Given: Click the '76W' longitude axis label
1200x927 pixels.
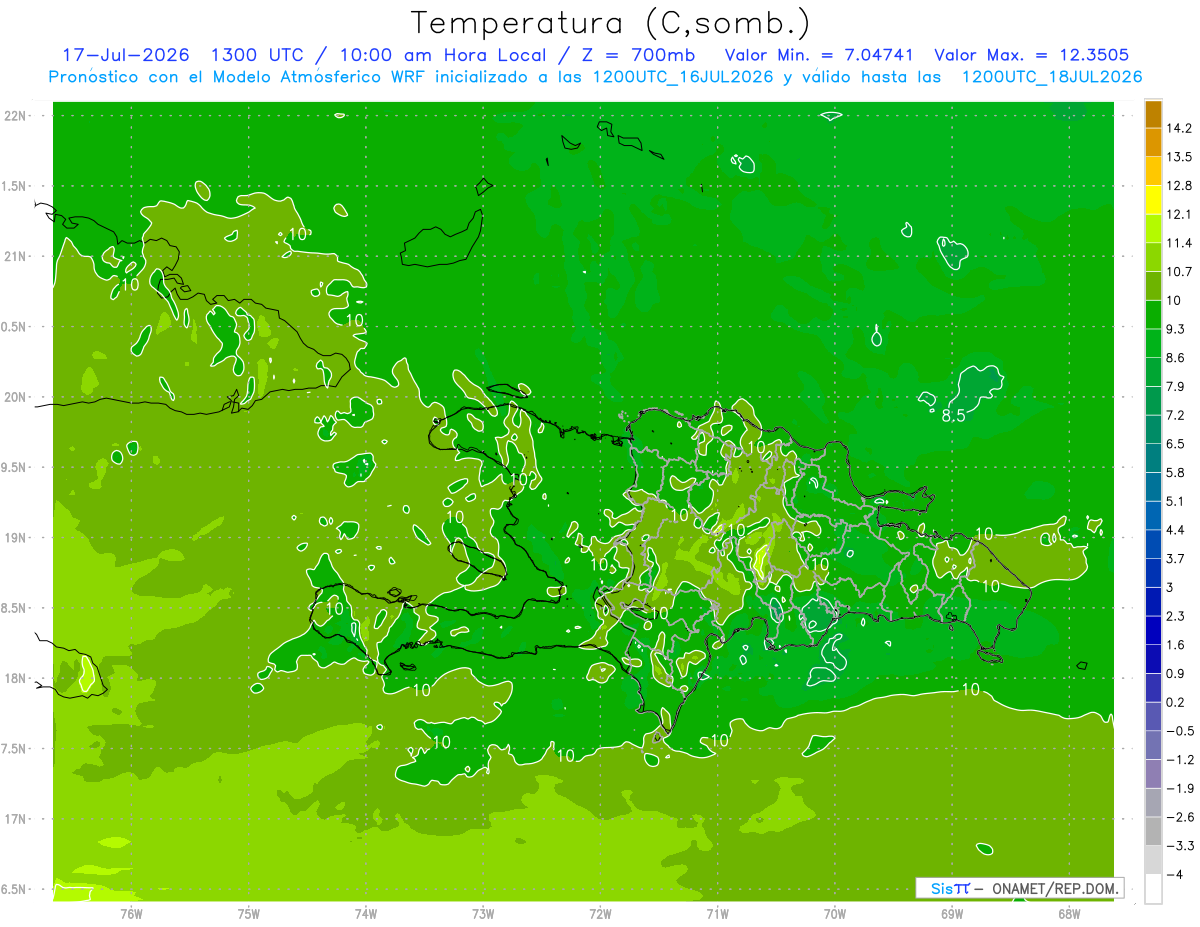Looking at the screenshot, I should (131, 913).
